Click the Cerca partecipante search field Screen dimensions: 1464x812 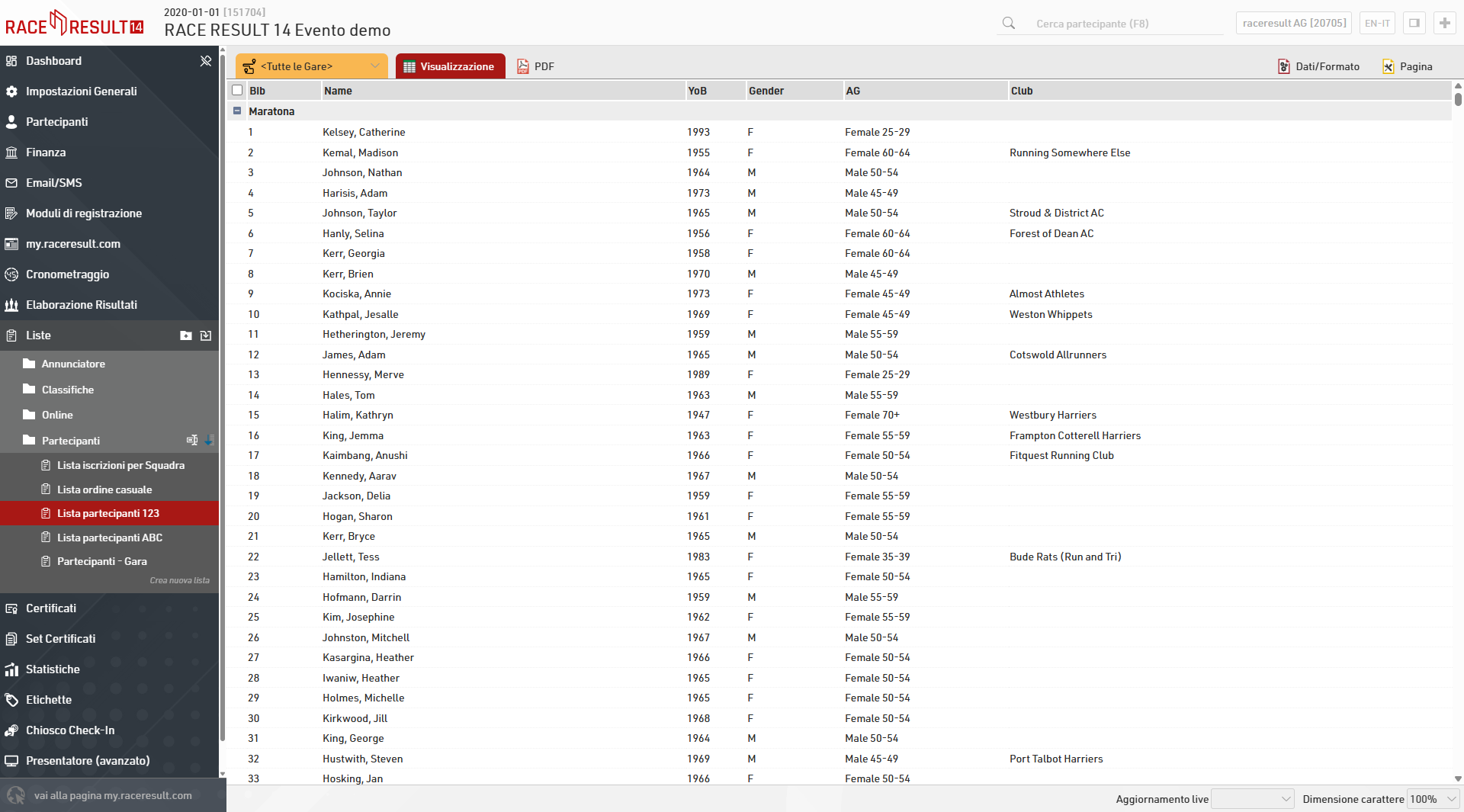1121,24
